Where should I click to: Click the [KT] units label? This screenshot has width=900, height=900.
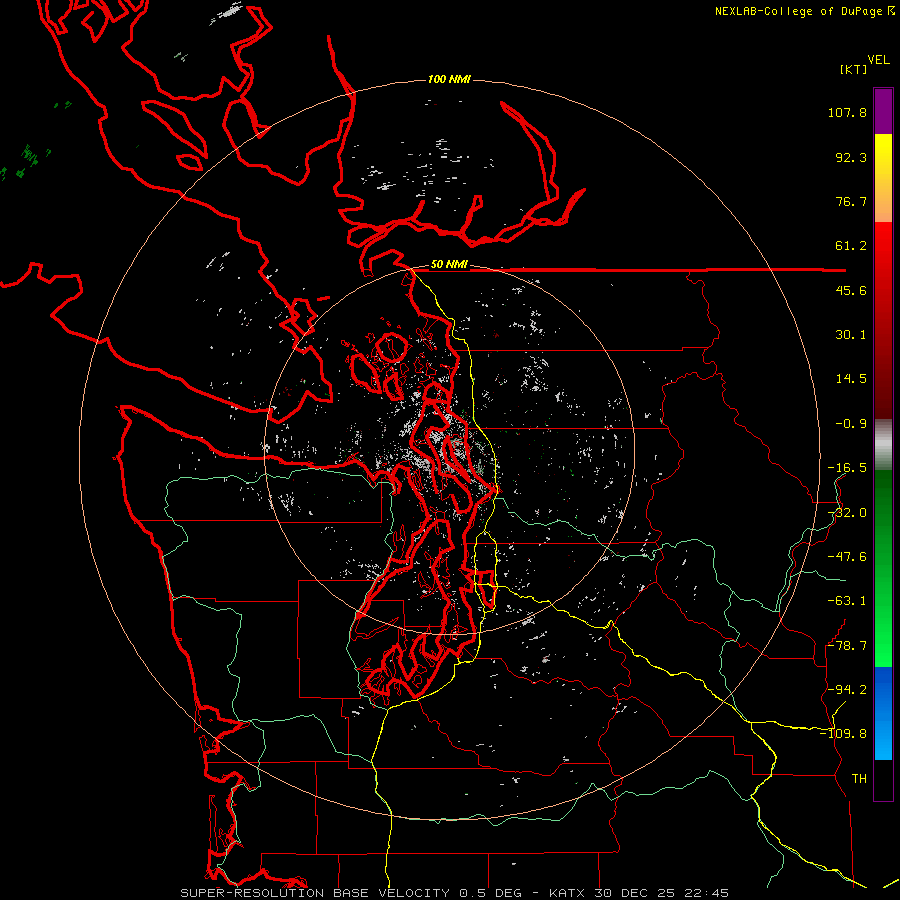(853, 69)
